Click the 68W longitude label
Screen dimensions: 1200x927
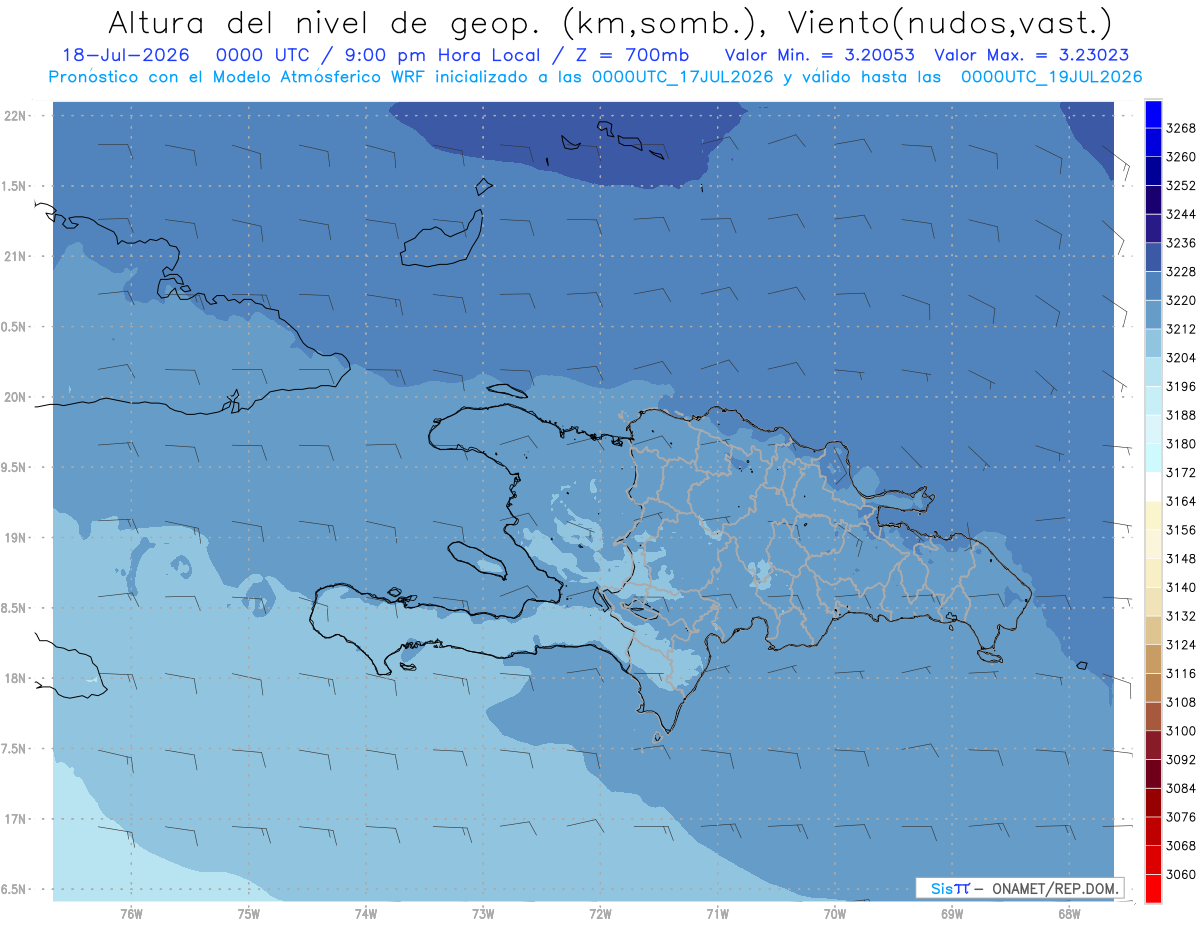1068,913
